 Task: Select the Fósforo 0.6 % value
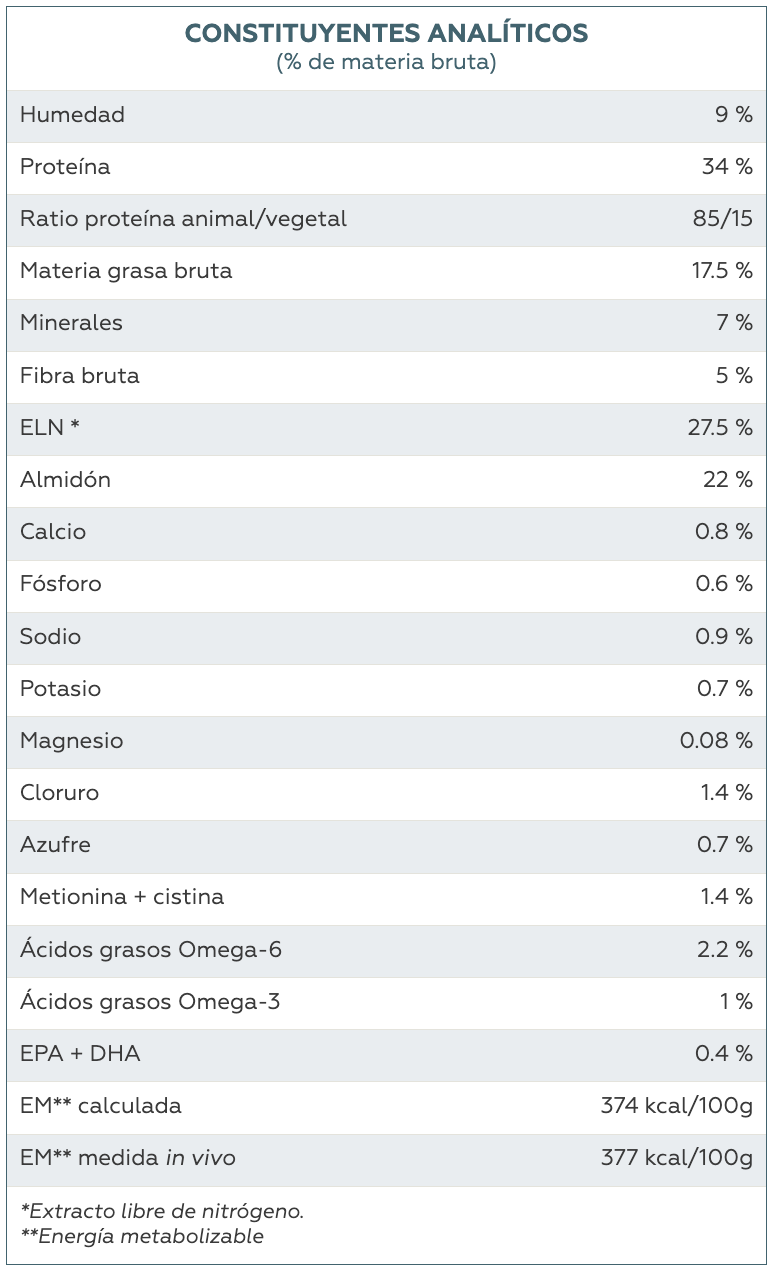click(724, 584)
